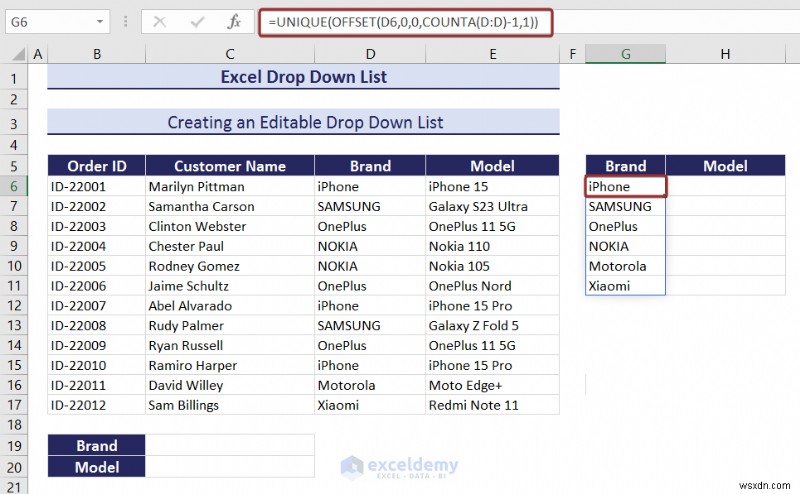Click the empty Brand input cell C19
Viewport: 800px width, 494px height.
(230, 446)
